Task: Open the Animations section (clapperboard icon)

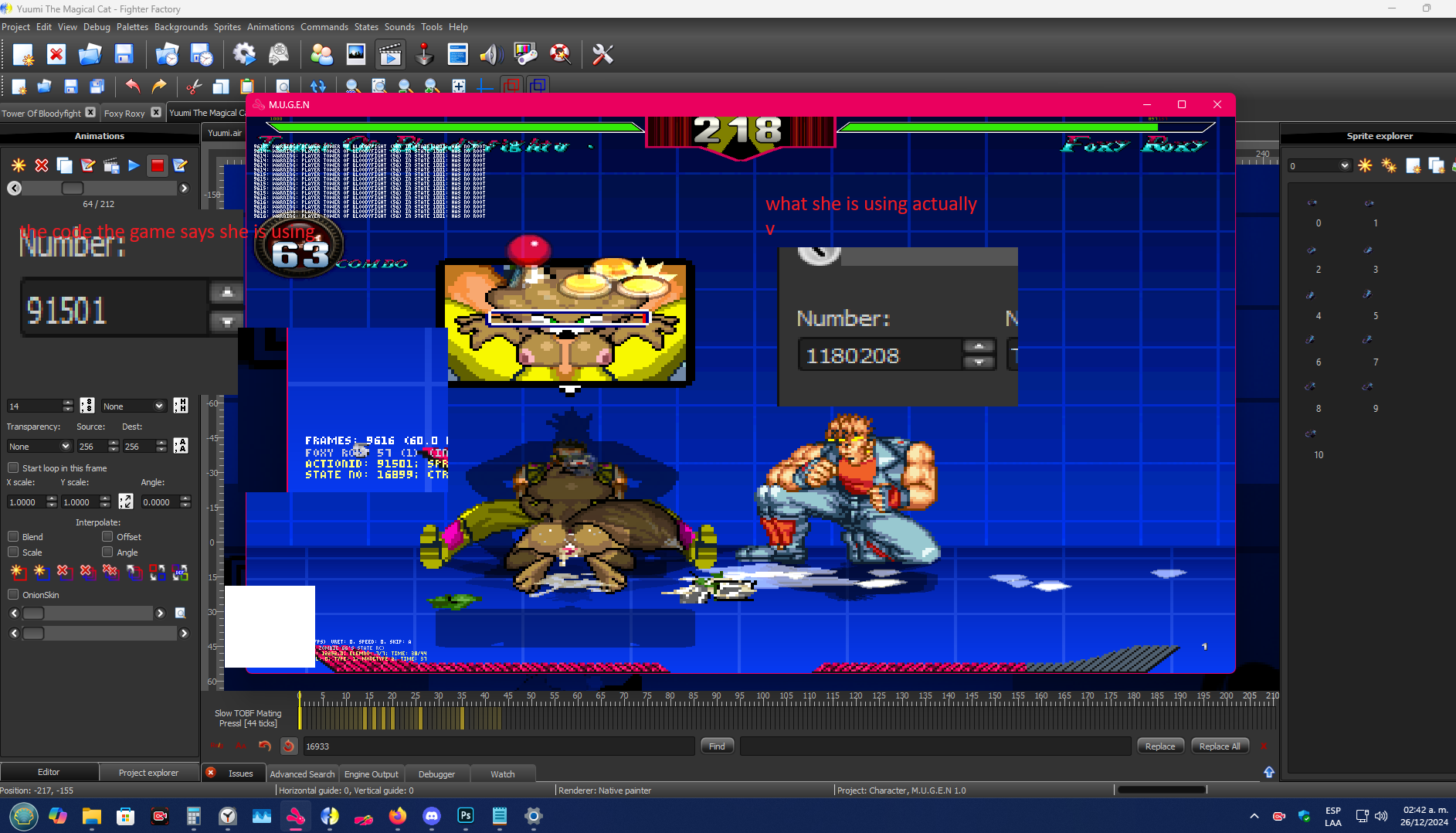Action: tap(390, 54)
